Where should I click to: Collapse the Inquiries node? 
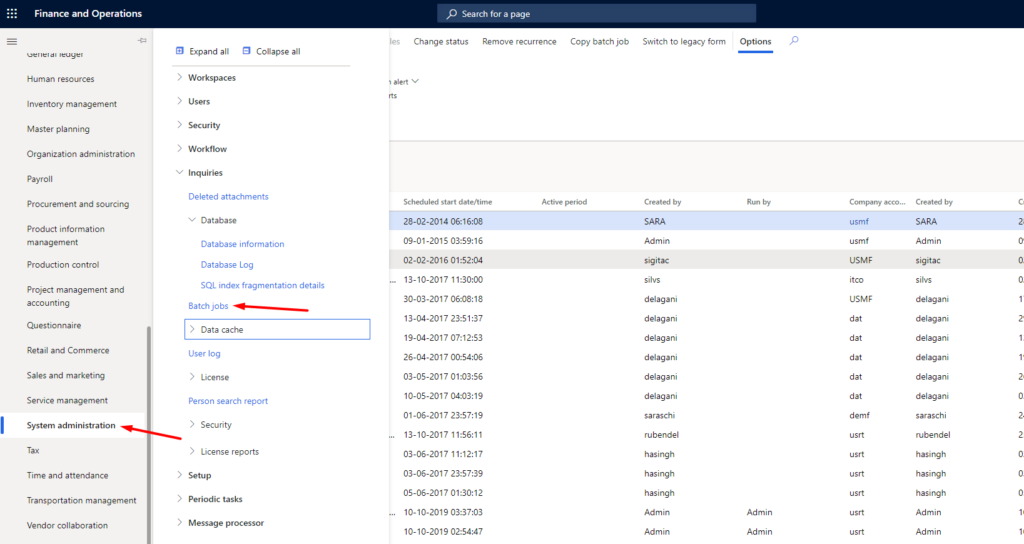click(x=179, y=172)
